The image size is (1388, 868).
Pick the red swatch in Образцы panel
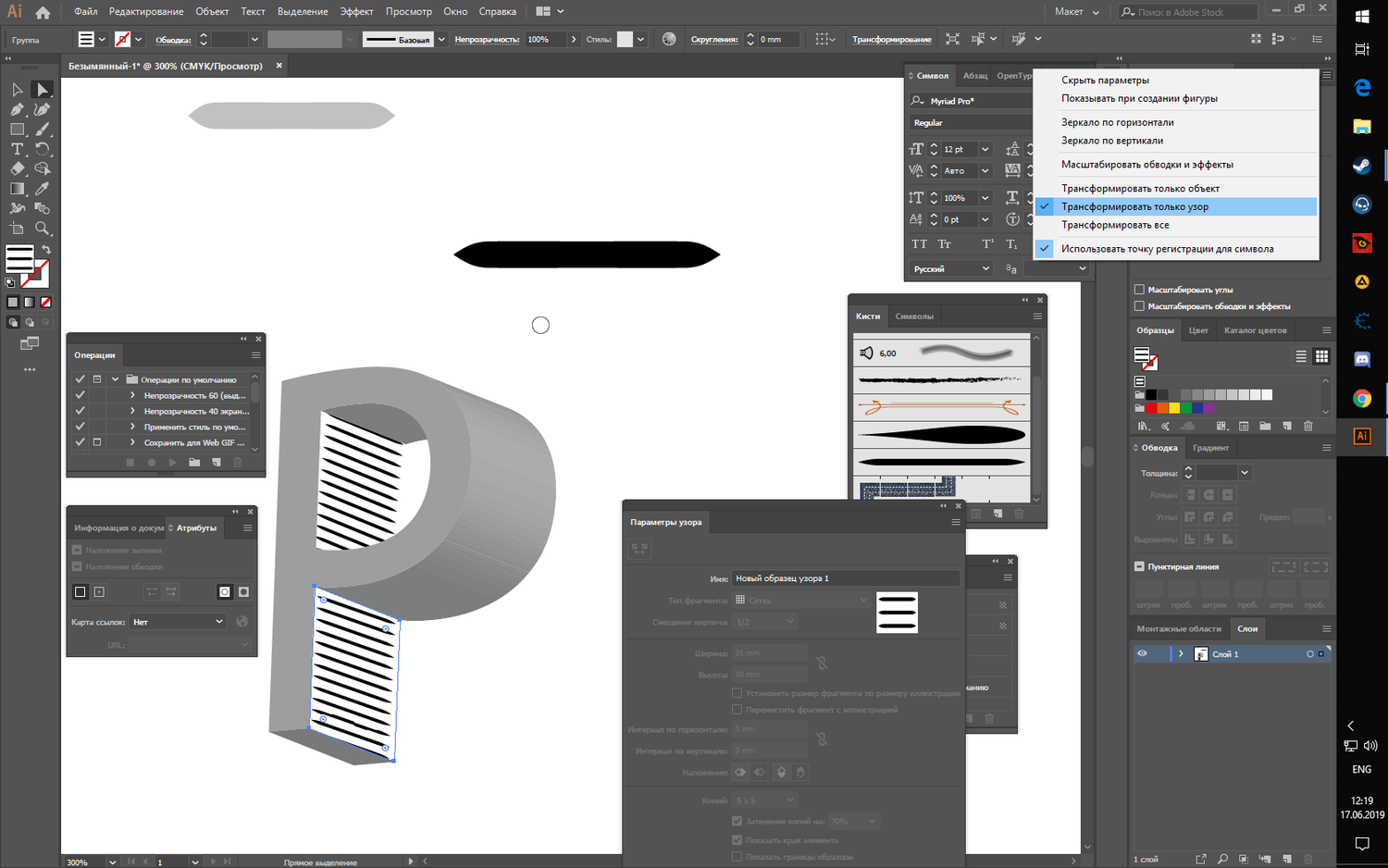pos(1151,408)
